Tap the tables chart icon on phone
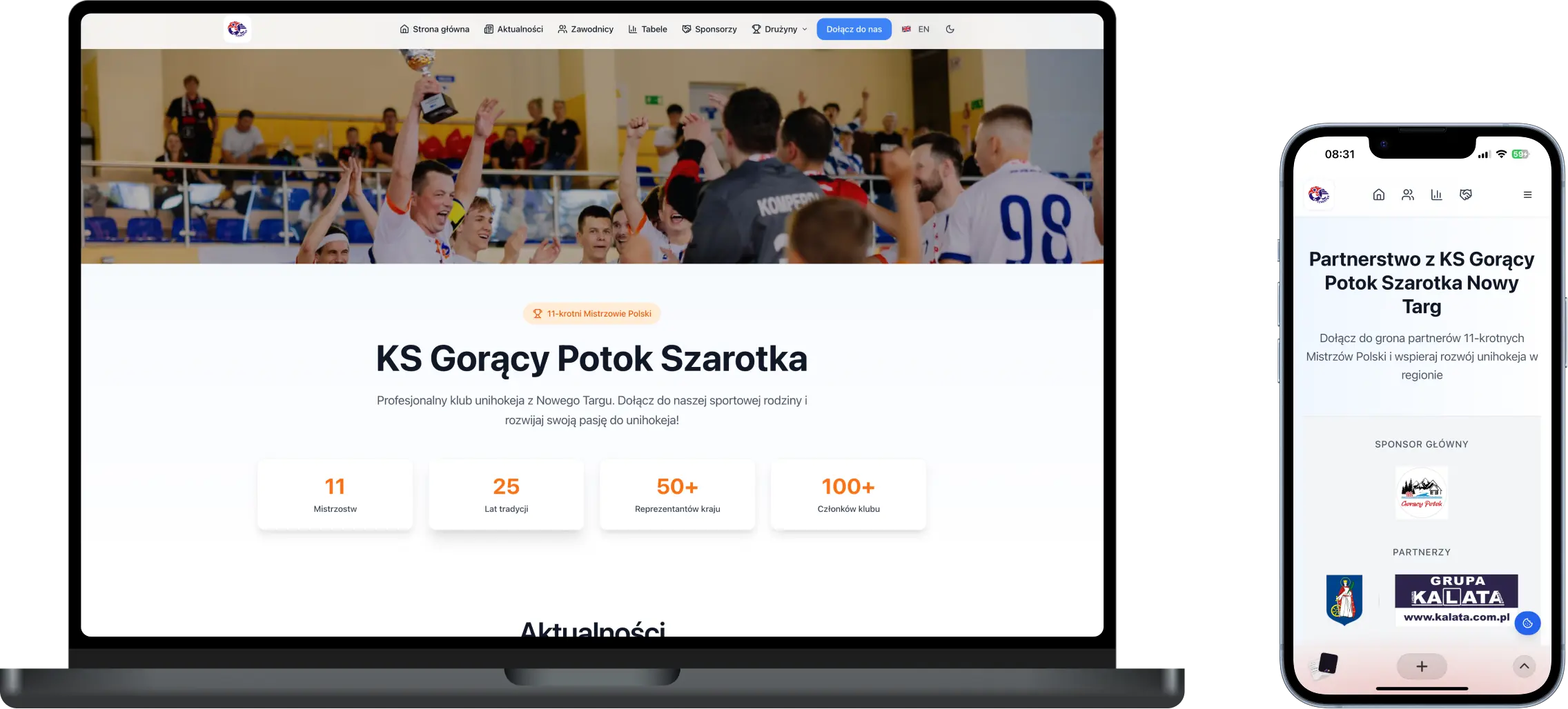Image resolution: width=1568 pixels, height=709 pixels. [1436, 194]
